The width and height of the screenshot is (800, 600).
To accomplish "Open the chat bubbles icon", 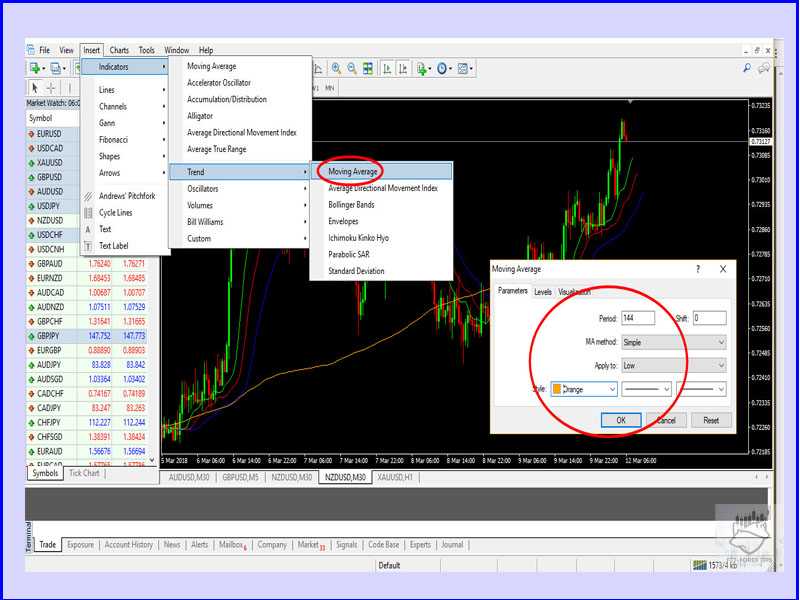I will 764,68.
